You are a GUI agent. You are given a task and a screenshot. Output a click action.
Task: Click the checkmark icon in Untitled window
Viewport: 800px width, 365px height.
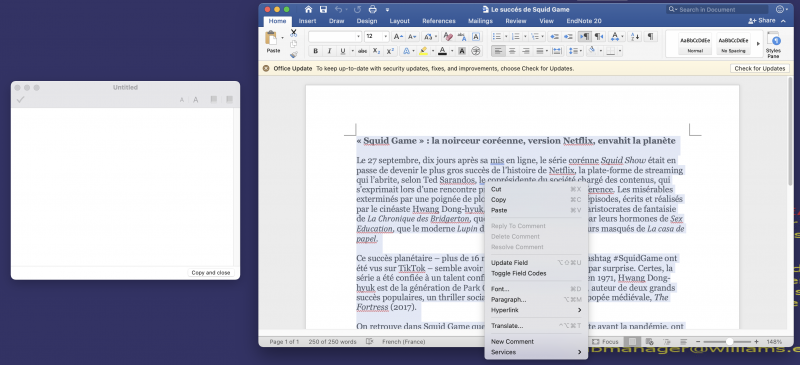20,100
